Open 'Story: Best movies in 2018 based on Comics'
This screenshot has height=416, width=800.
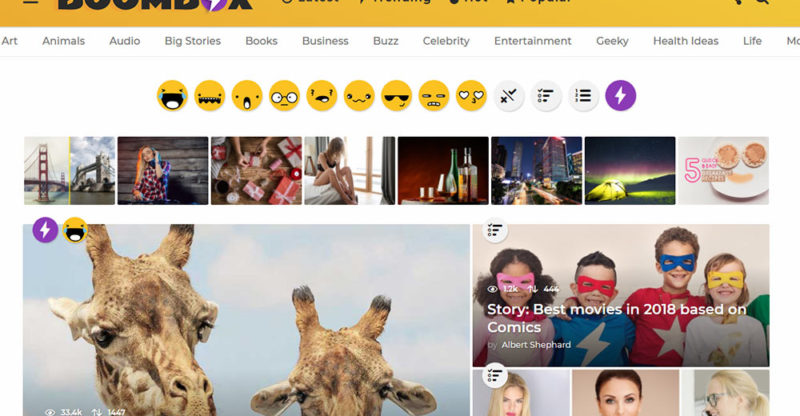pyautogui.click(x=616, y=318)
